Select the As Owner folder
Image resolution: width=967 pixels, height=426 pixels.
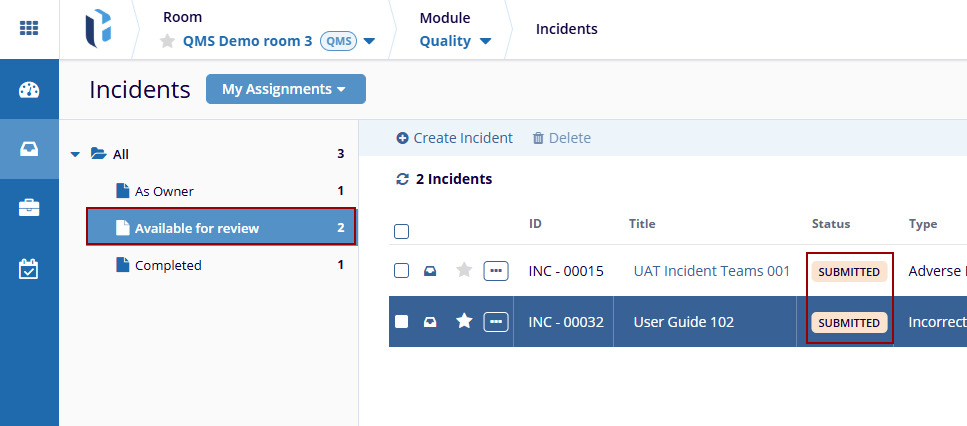click(x=164, y=191)
